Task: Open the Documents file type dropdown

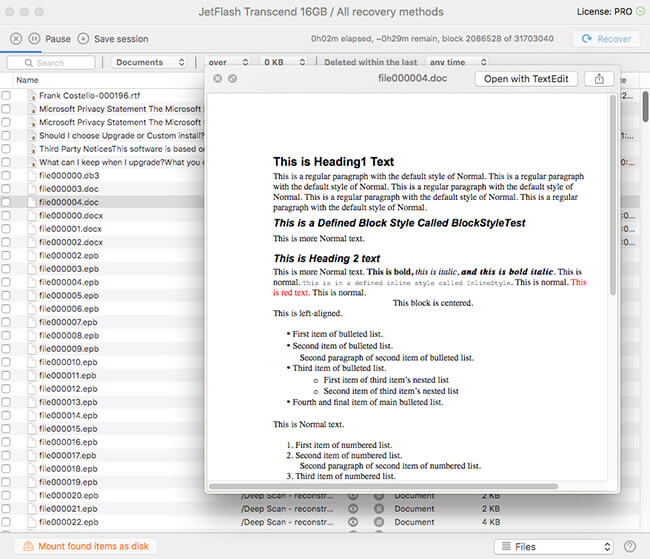Action: [x=149, y=62]
